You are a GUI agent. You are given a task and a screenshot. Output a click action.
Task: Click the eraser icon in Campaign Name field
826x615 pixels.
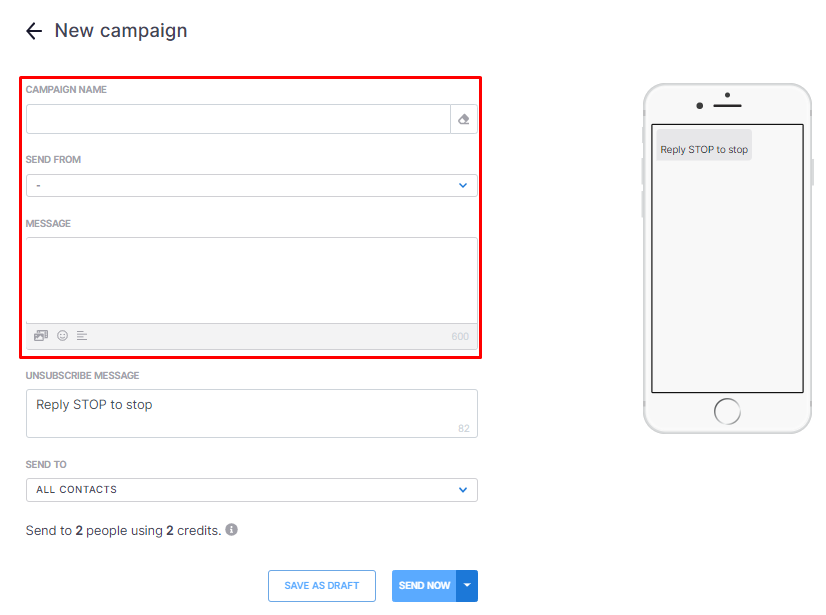(x=464, y=119)
